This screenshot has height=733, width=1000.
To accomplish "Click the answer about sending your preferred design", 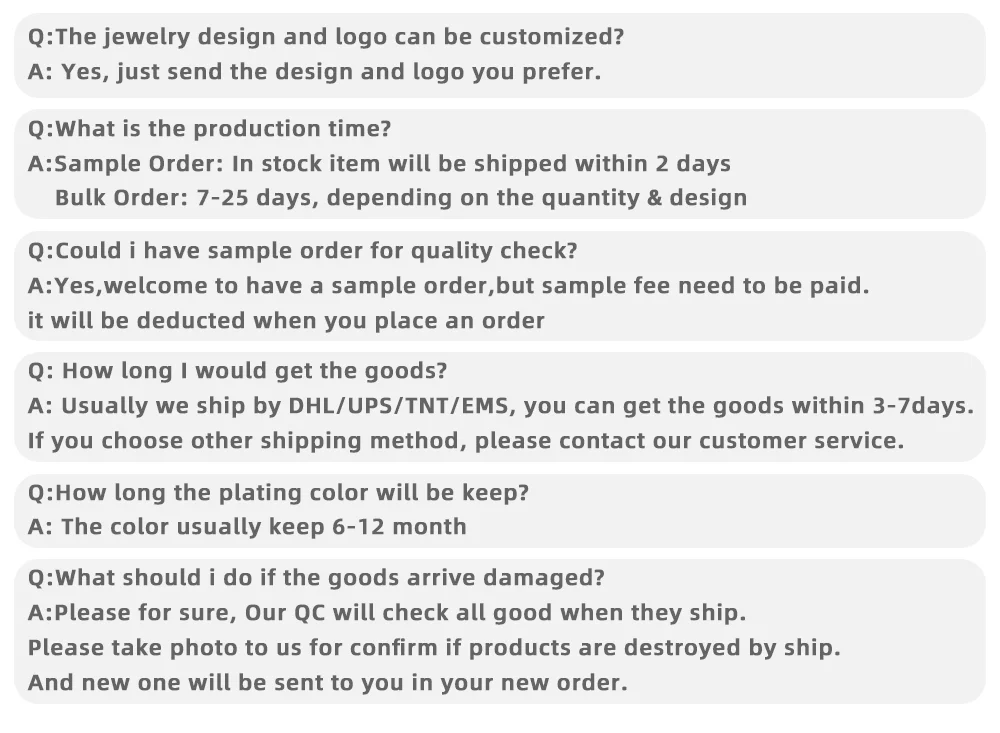I will pos(314,72).
